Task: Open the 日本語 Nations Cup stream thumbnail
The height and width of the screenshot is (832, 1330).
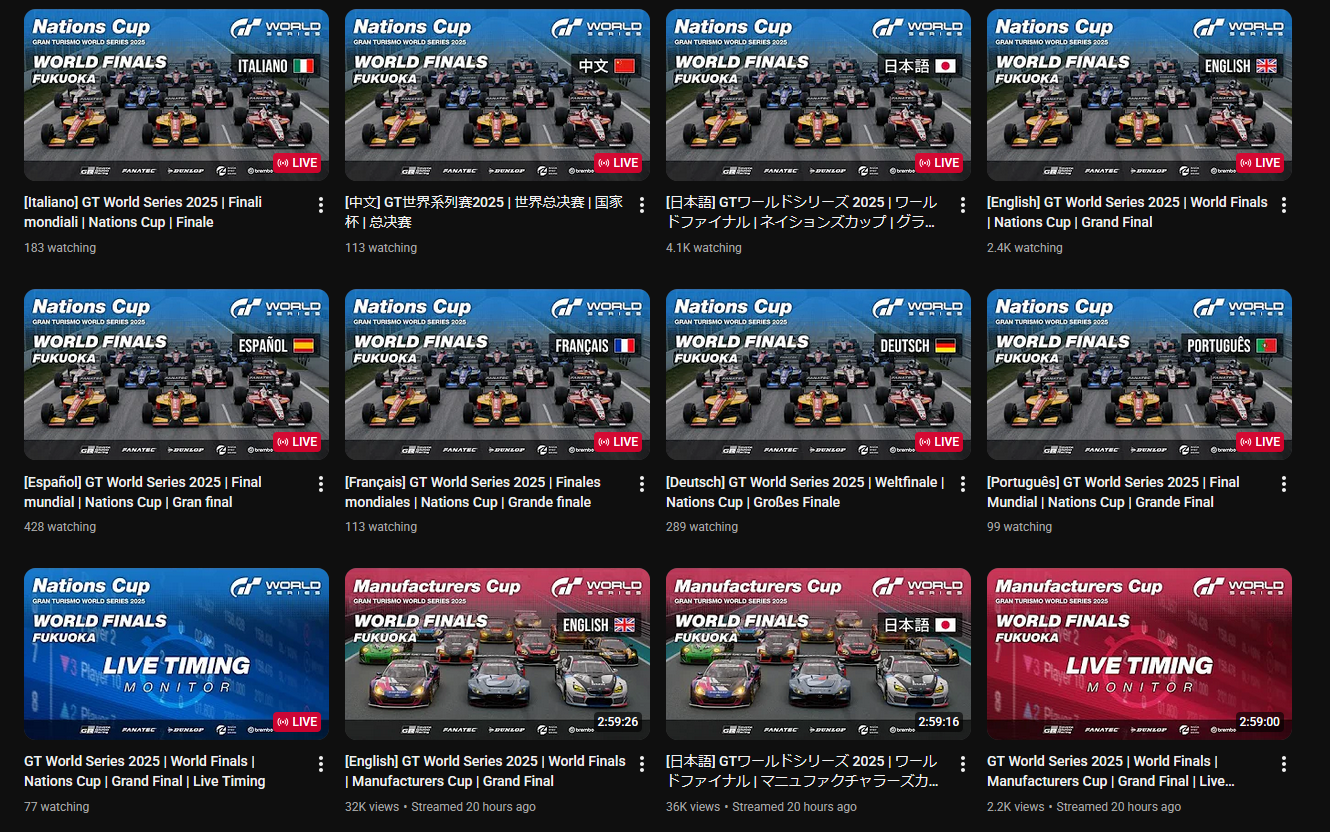Action: 818,95
